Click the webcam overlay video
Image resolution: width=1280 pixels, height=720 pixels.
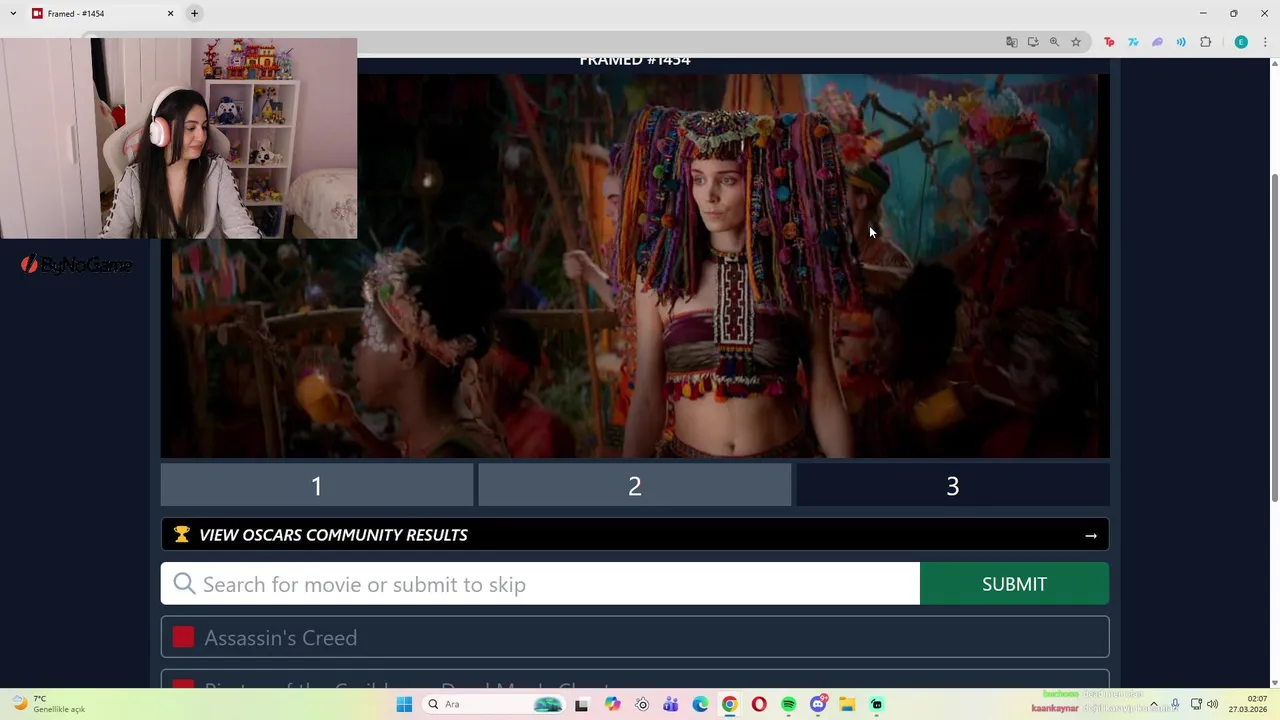[x=178, y=138]
